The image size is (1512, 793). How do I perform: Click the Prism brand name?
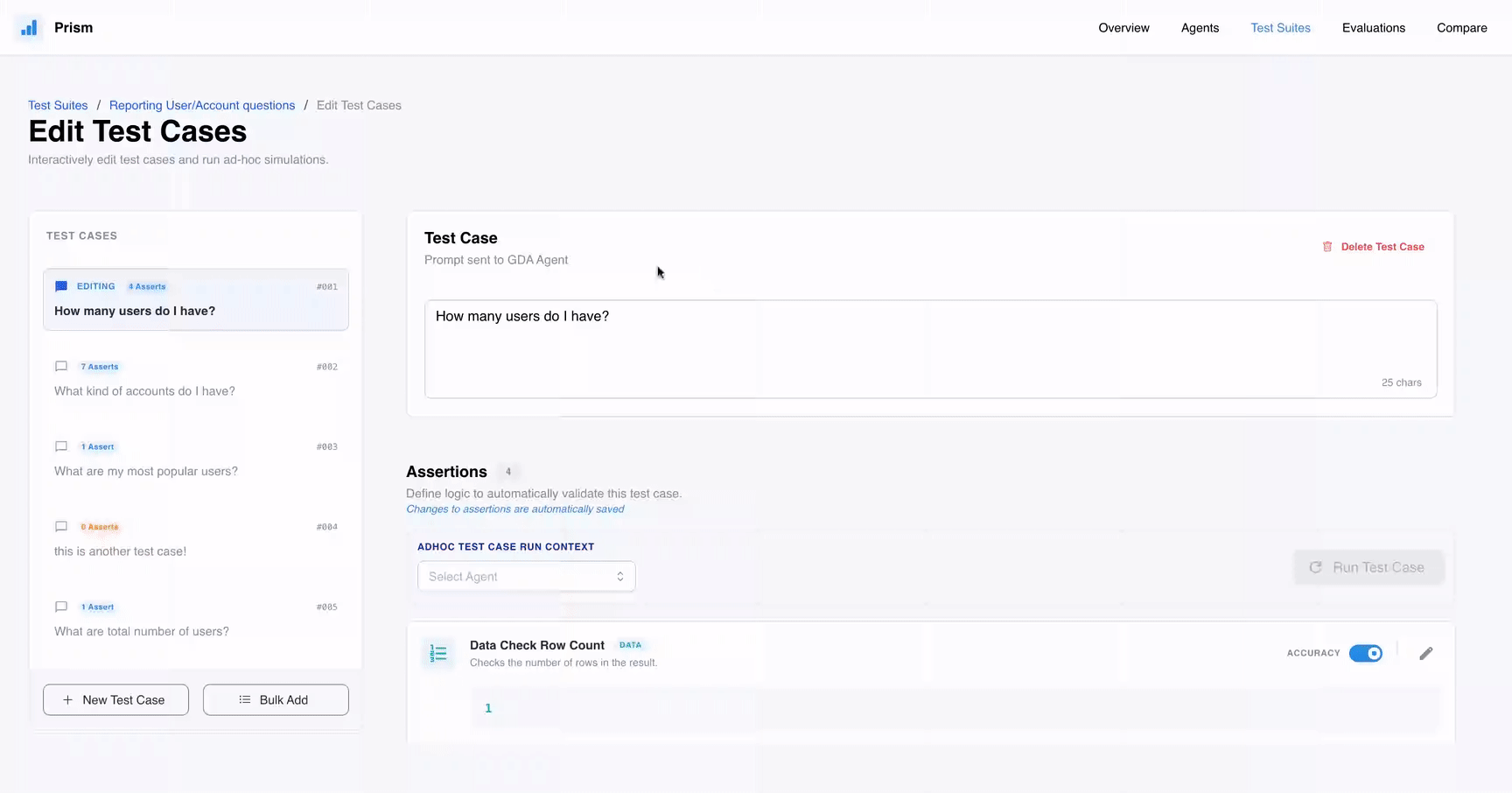73,28
